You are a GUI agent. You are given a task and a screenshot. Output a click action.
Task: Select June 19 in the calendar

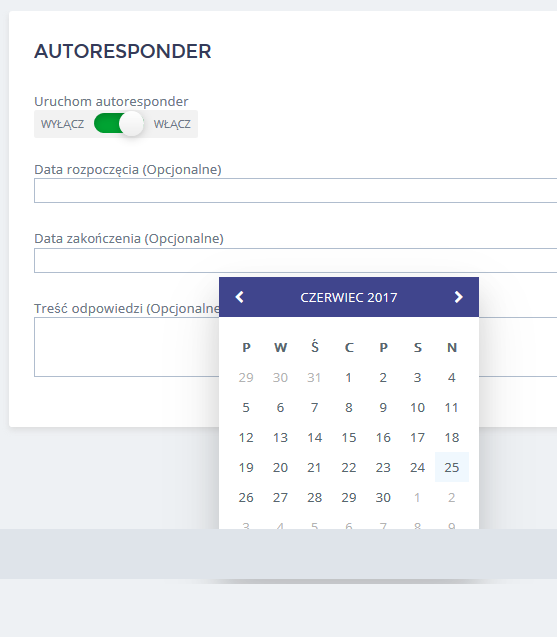coord(246,467)
